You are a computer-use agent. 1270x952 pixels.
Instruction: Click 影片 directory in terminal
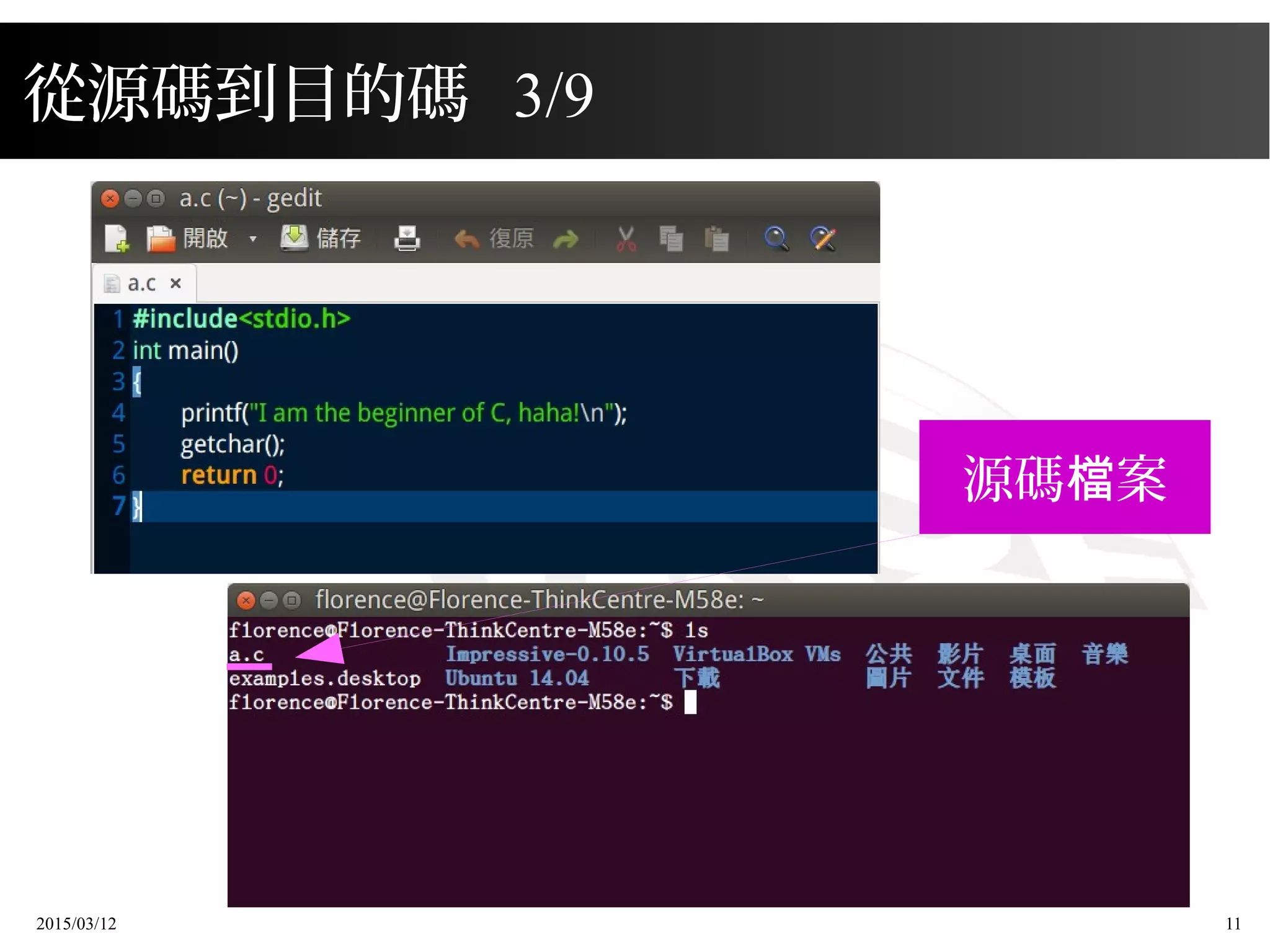[x=961, y=654]
